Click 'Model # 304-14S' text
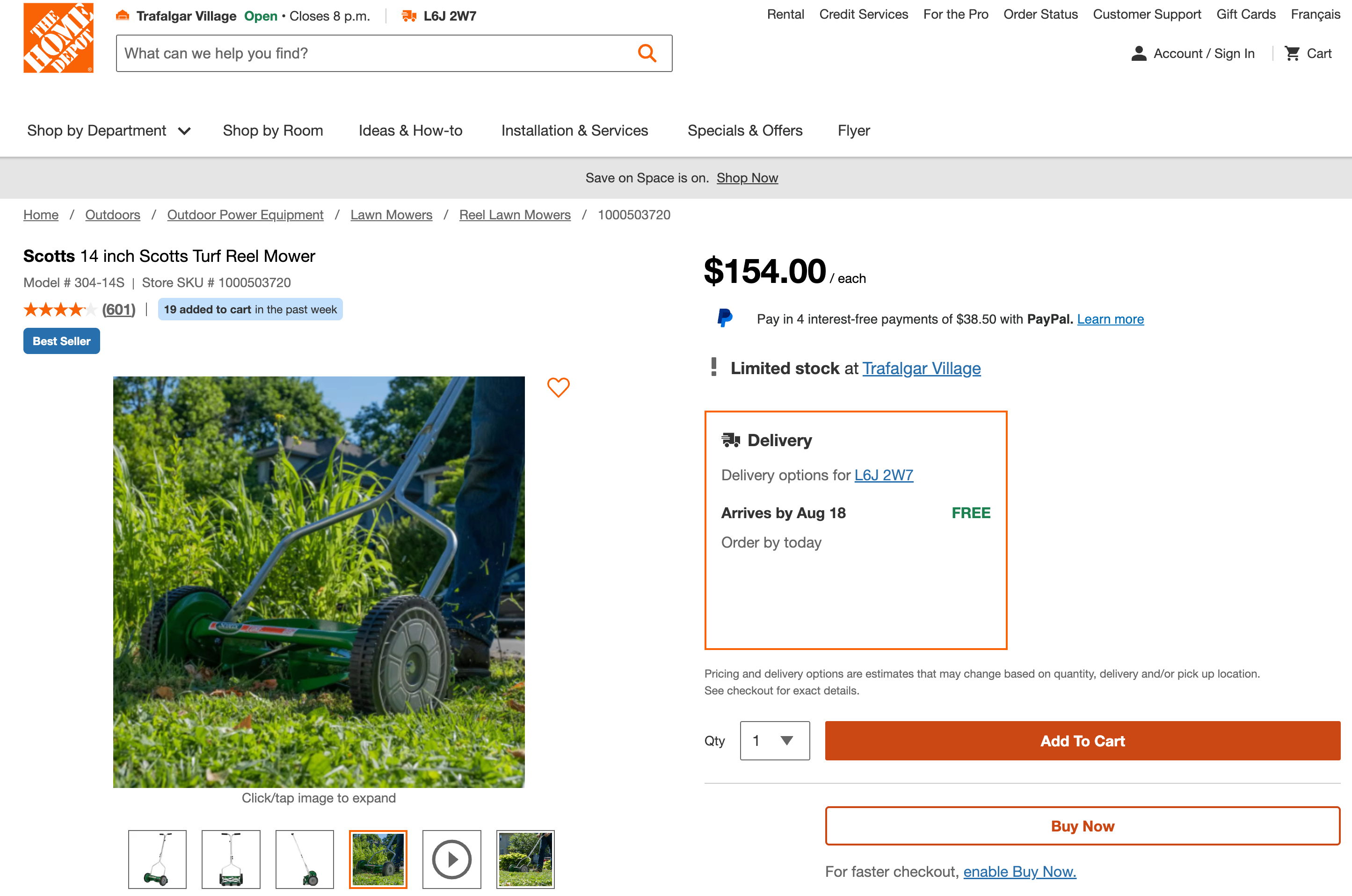 point(74,283)
